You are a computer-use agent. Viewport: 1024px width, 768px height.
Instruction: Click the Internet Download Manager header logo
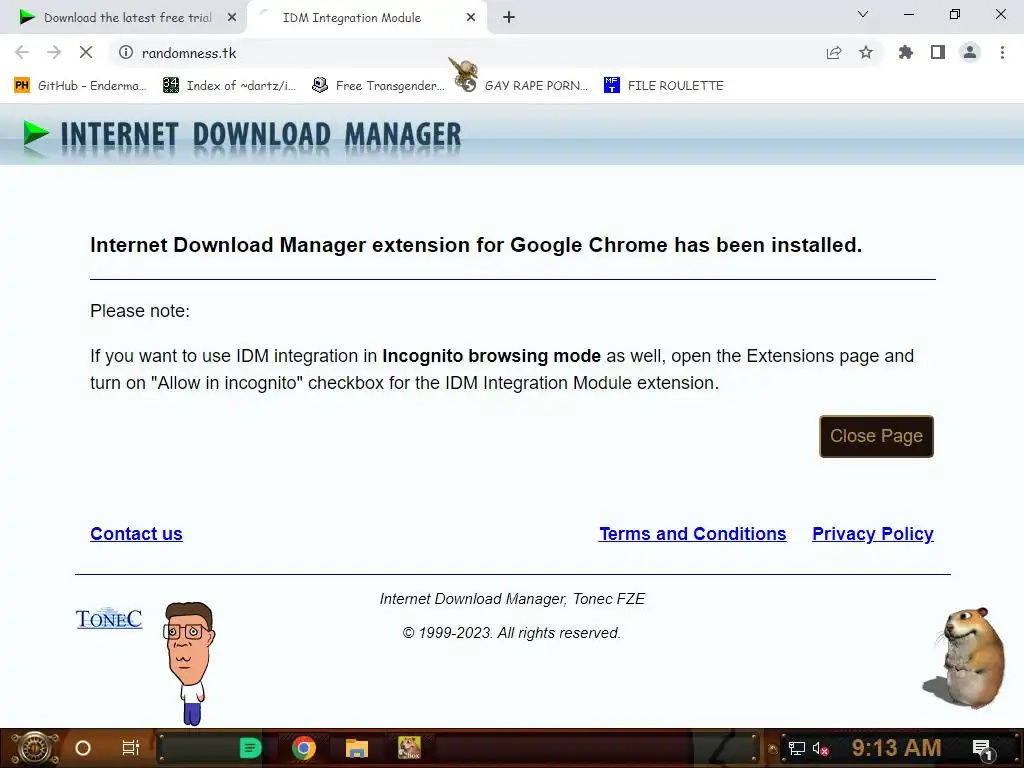242,135
